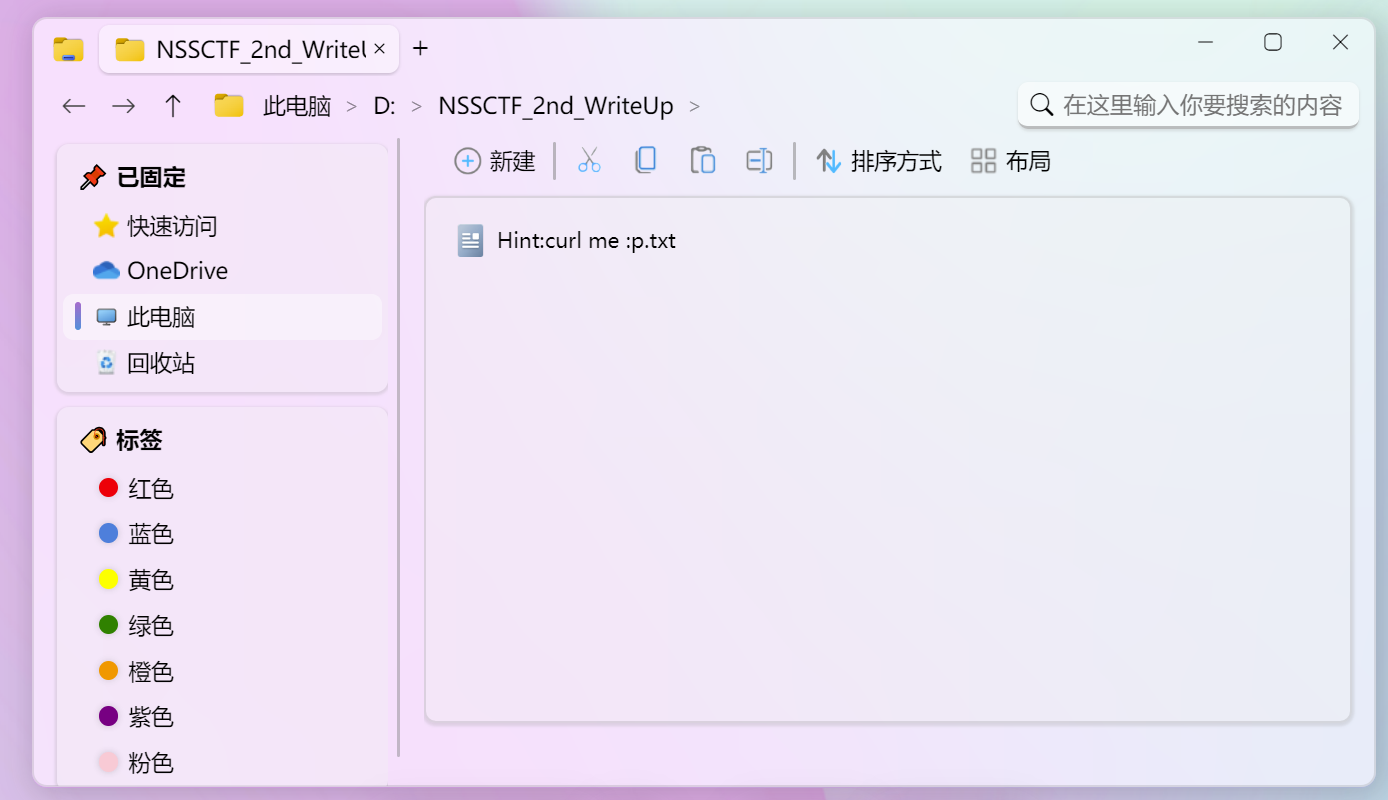
Task: Open the 排序方式 sort options
Action: 879,161
